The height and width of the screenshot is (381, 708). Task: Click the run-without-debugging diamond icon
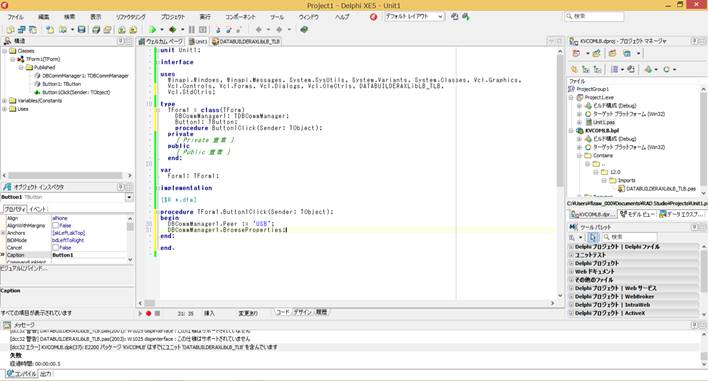pos(172,30)
